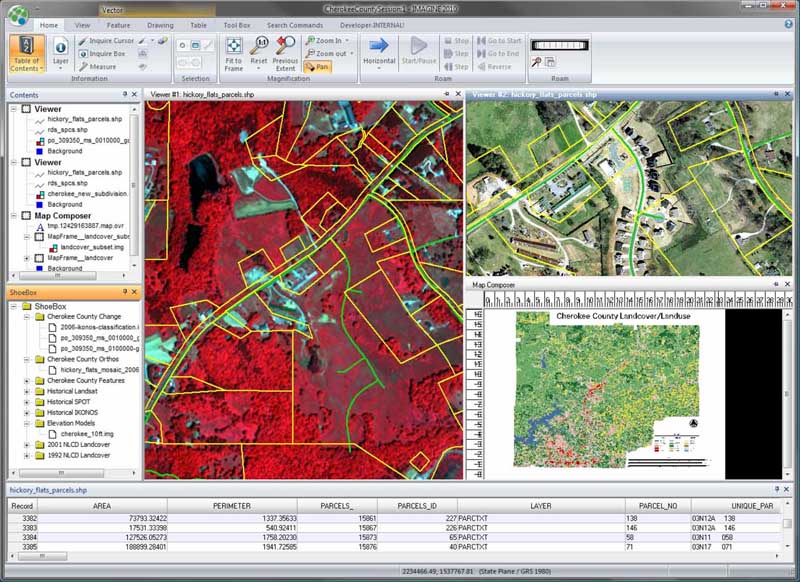Open the Search Commands tab
The height and width of the screenshot is (582, 800).
click(x=294, y=23)
